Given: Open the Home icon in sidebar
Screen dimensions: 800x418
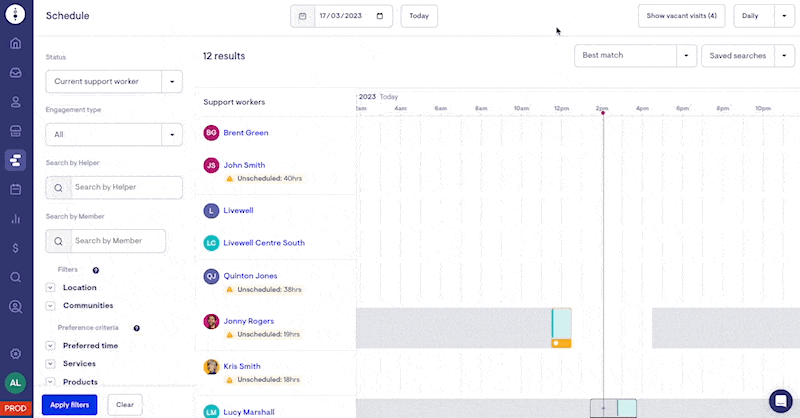Looking at the screenshot, I should pos(15,44).
